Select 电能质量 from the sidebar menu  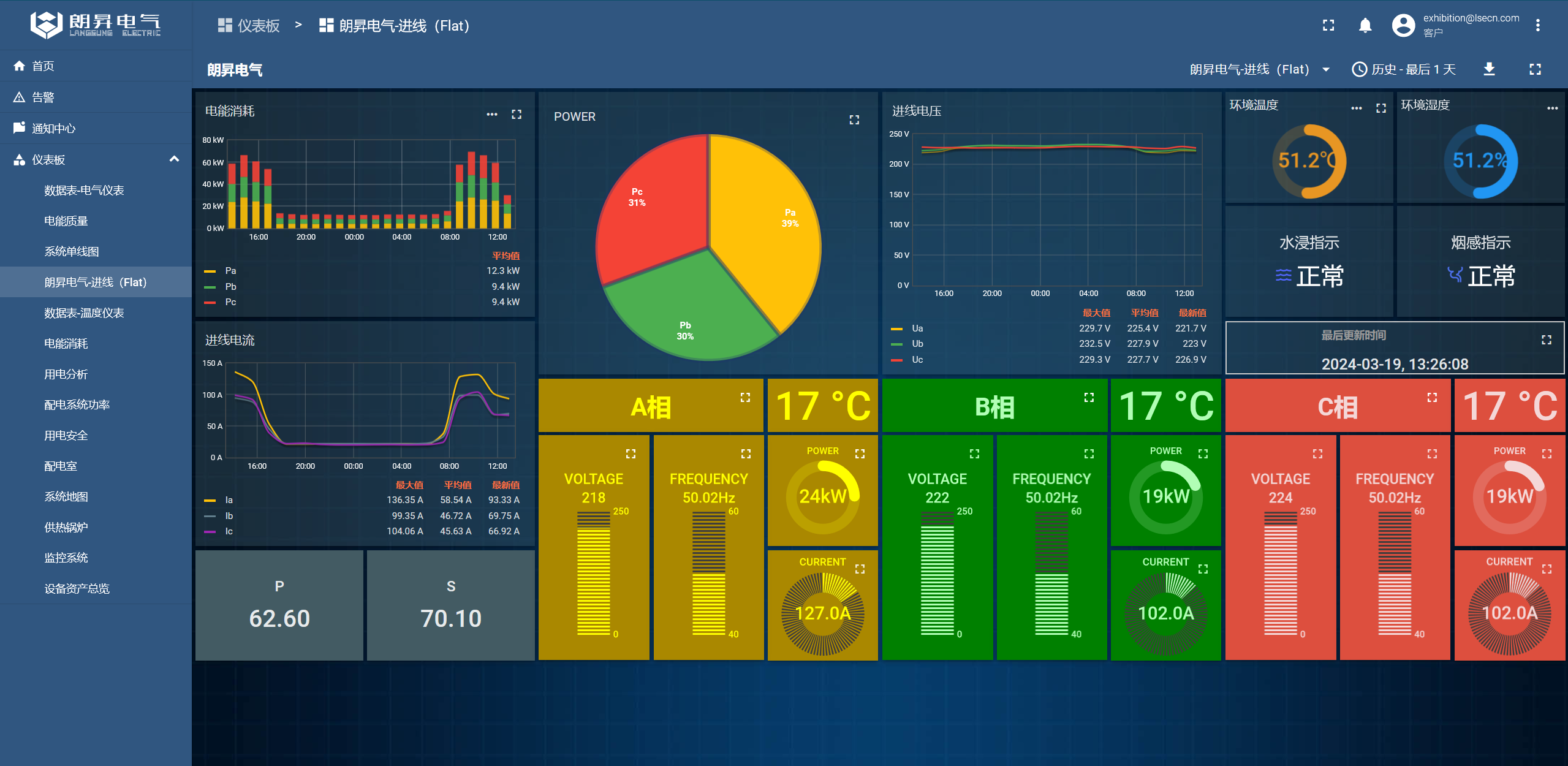[66, 221]
